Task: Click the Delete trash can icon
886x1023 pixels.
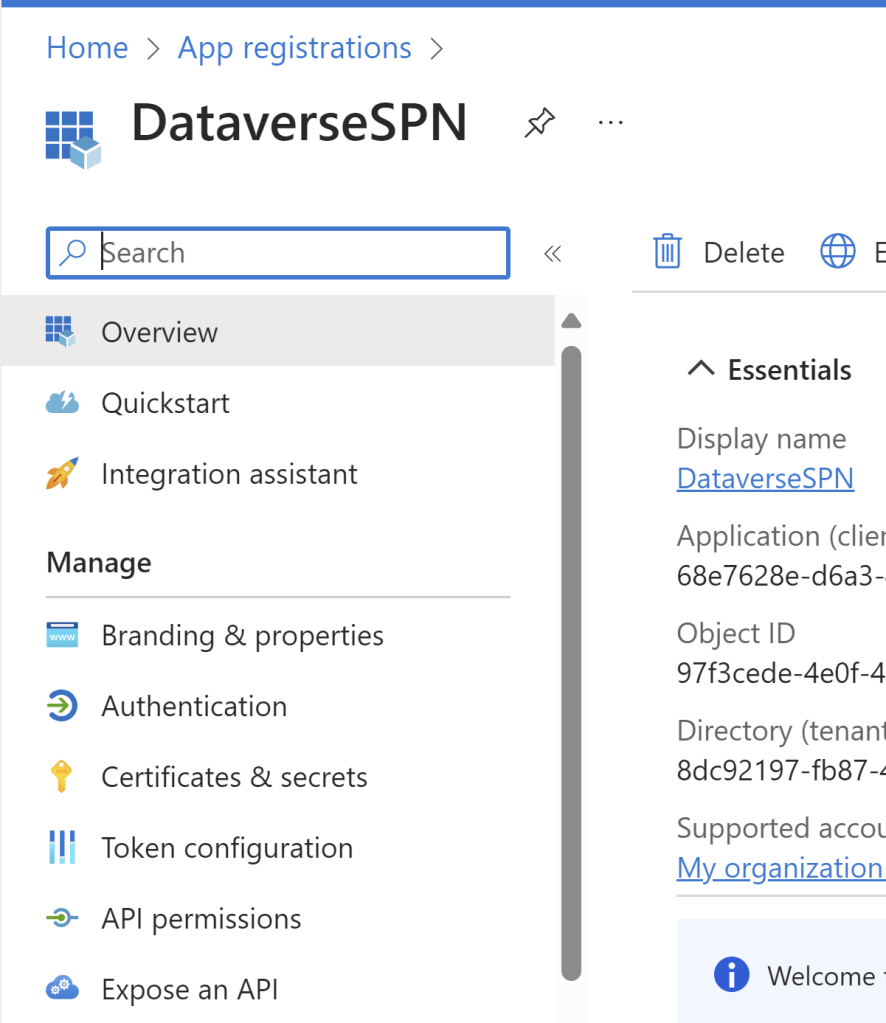Action: coord(667,252)
